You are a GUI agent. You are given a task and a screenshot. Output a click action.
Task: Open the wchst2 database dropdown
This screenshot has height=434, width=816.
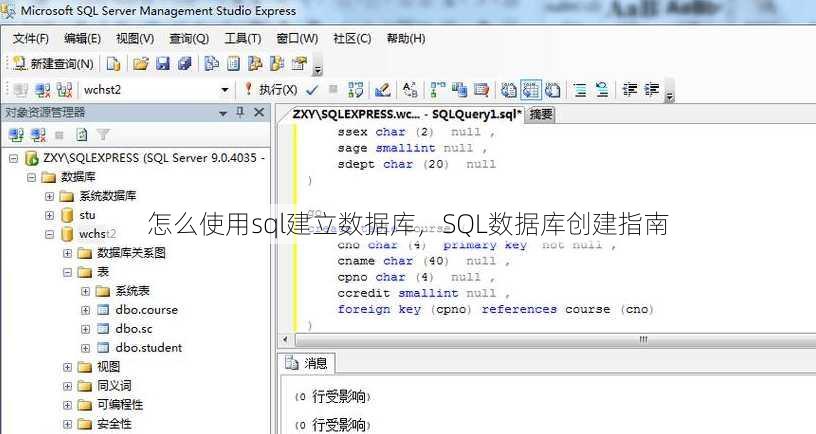[225, 90]
